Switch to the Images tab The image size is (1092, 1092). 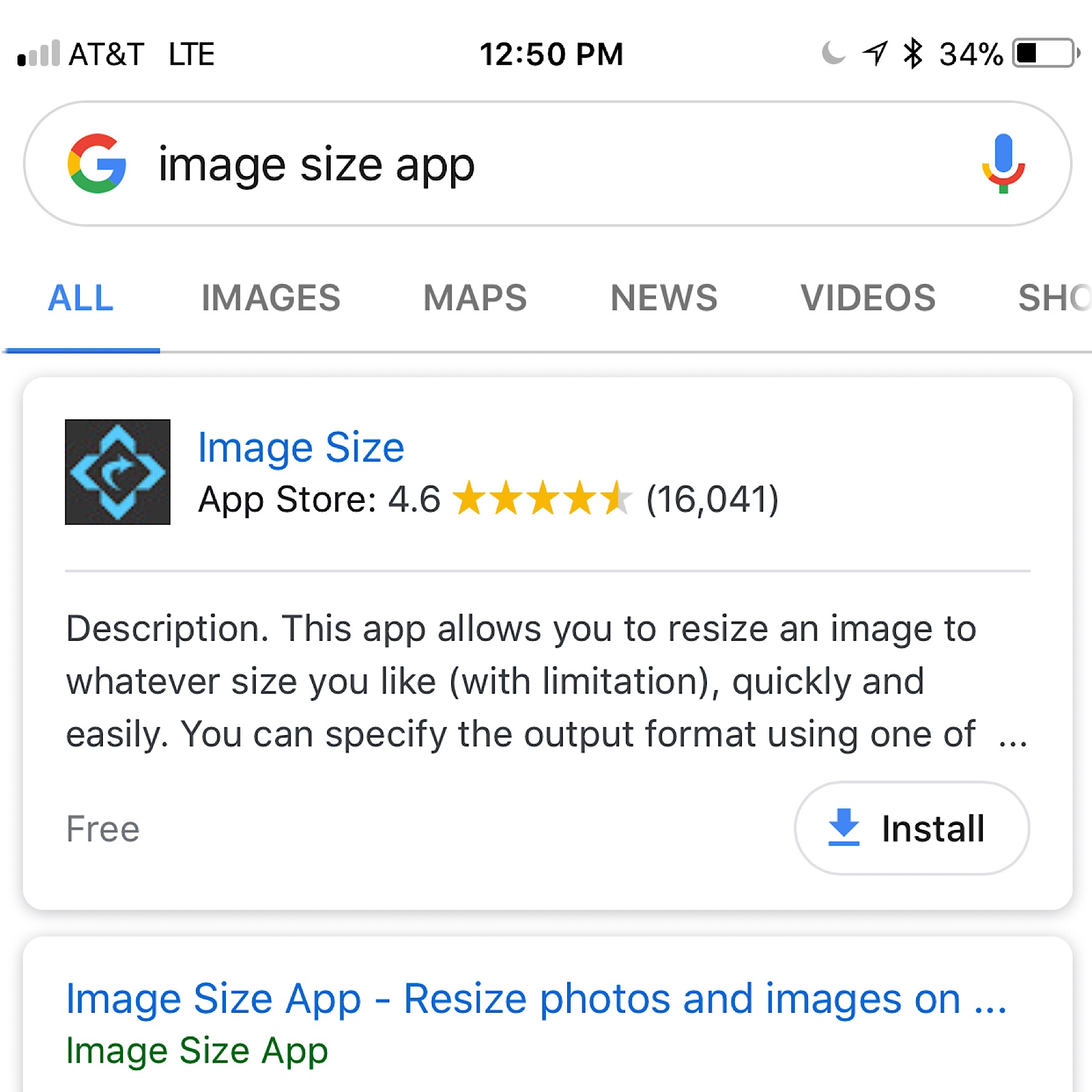(x=271, y=298)
